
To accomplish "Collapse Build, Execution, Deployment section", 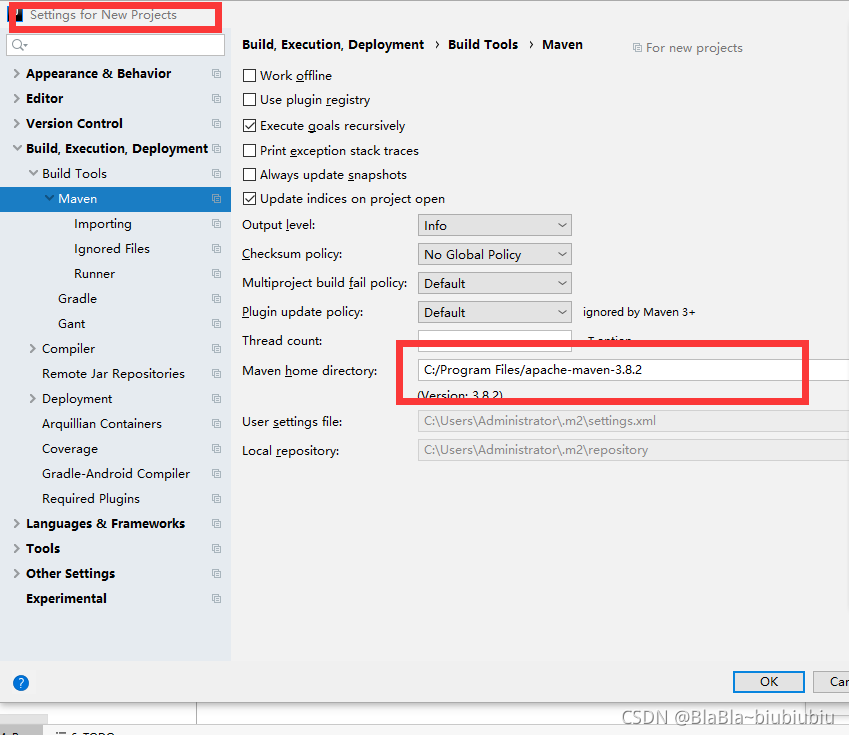I will pyautogui.click(x=17, y=148).
